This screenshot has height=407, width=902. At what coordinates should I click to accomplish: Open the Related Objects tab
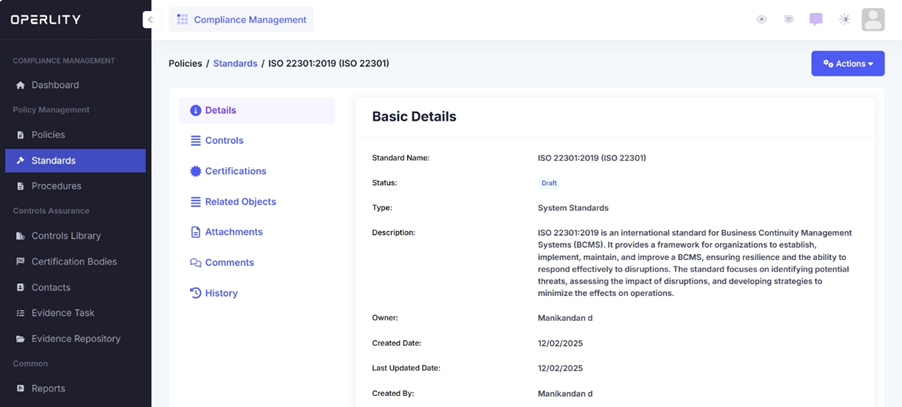[x=240, y=202]
